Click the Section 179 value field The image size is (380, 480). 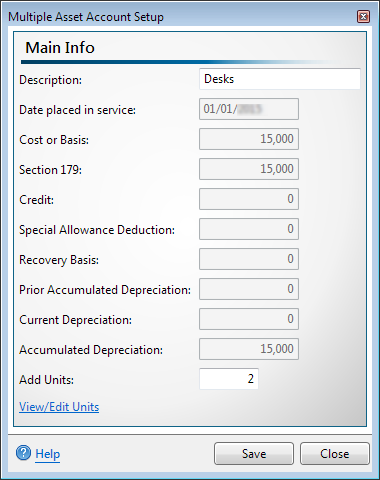(249, 169)
